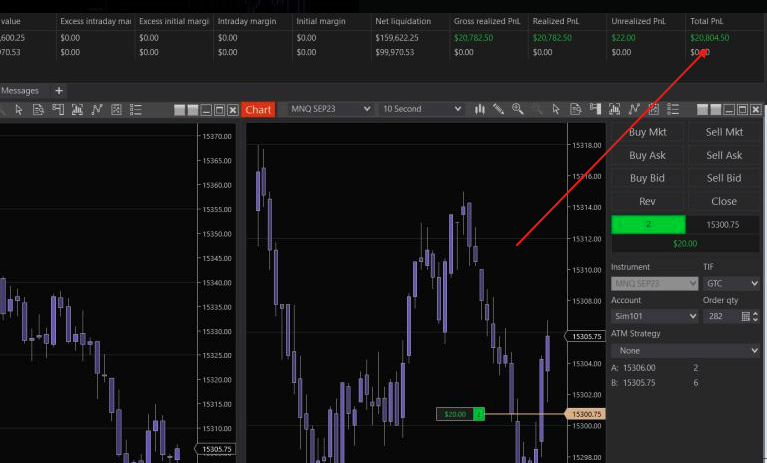767x463 pixels.
Task: Switch to the Messages tab
Action: (20, 90)
